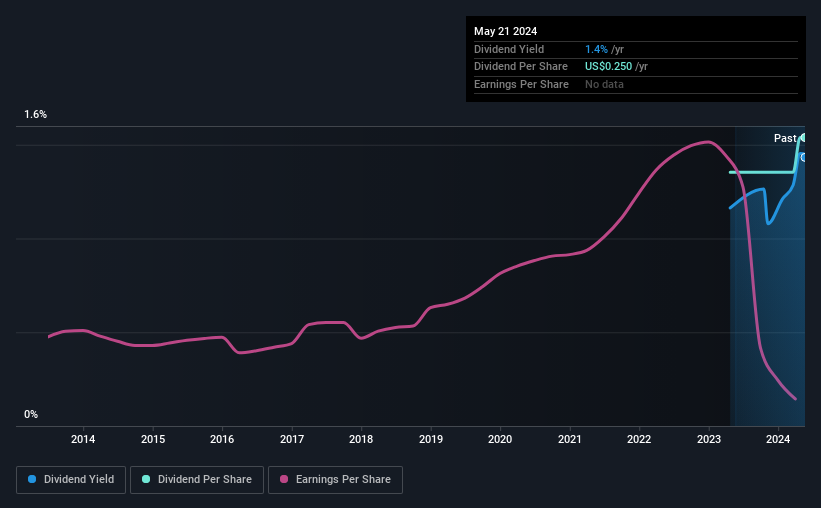This screenshot has width=821, height=508.
Task: Click the 'No data' earnings tooltip entry
Action: 606,84
